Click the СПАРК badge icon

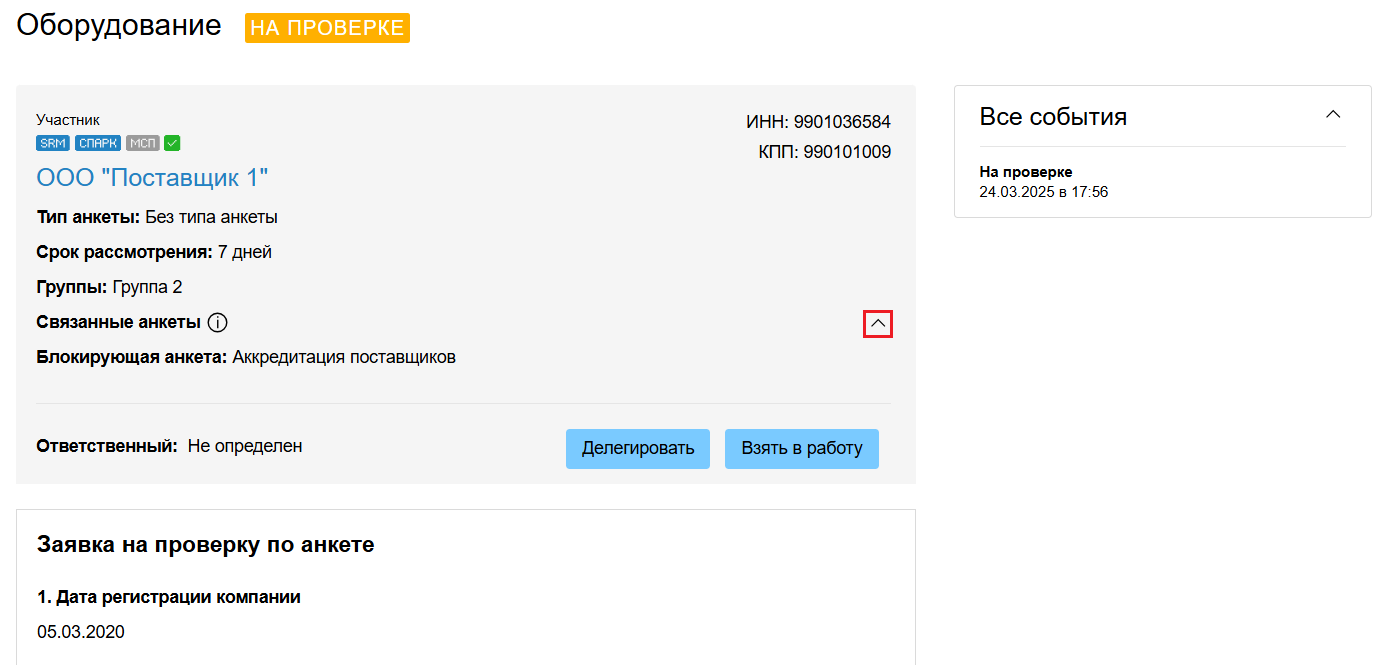point(98,143)
